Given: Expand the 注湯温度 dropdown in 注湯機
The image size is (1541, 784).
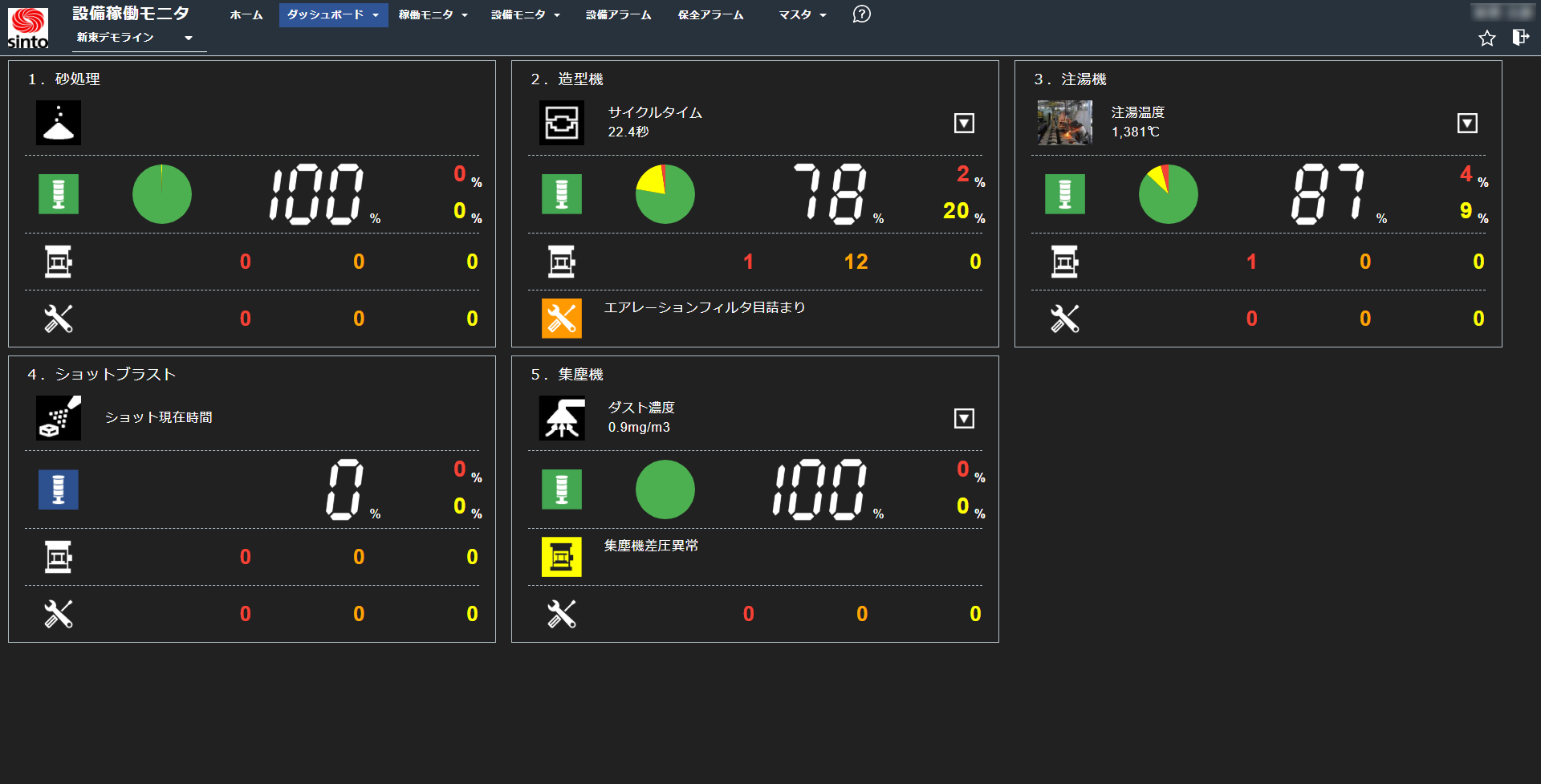Looking at the screenshot, I should (x=1467, y=123).
